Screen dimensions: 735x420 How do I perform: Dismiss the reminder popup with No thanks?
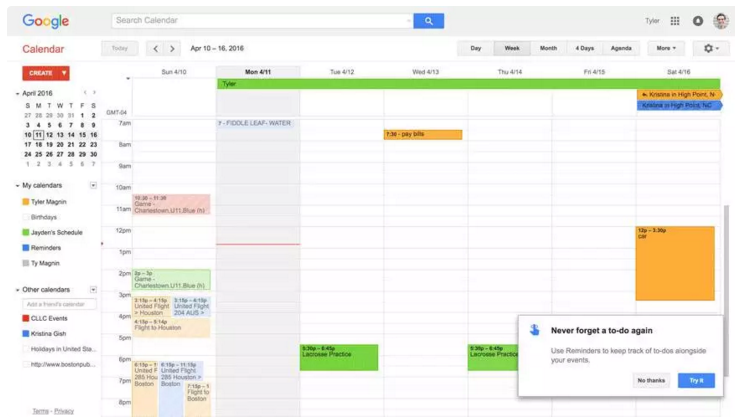pyautogui.click(x=651, y=380)
